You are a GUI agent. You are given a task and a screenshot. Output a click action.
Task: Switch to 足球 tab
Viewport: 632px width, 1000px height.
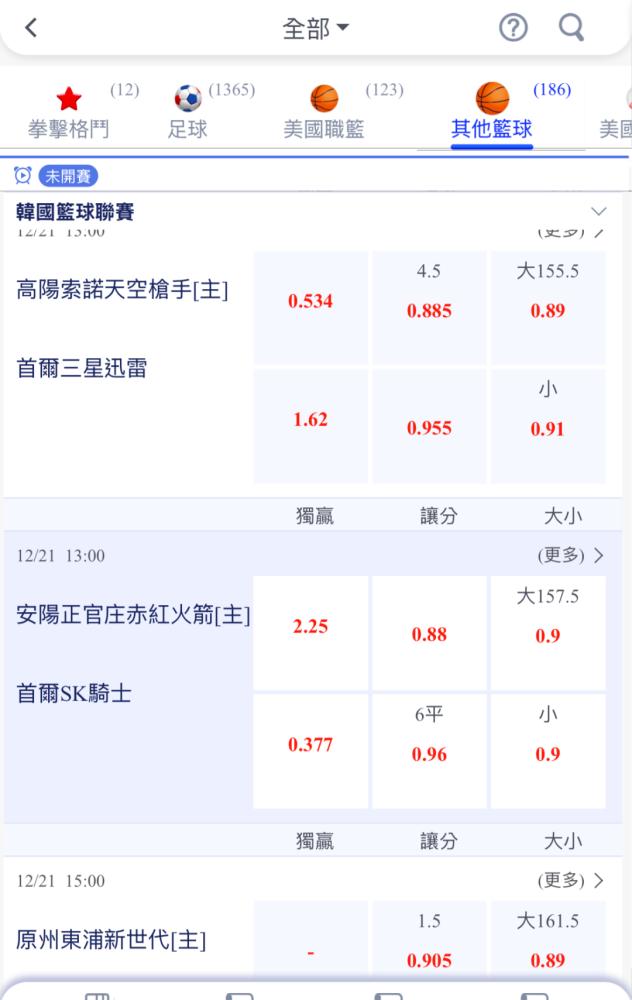click(x=187, y=129)
